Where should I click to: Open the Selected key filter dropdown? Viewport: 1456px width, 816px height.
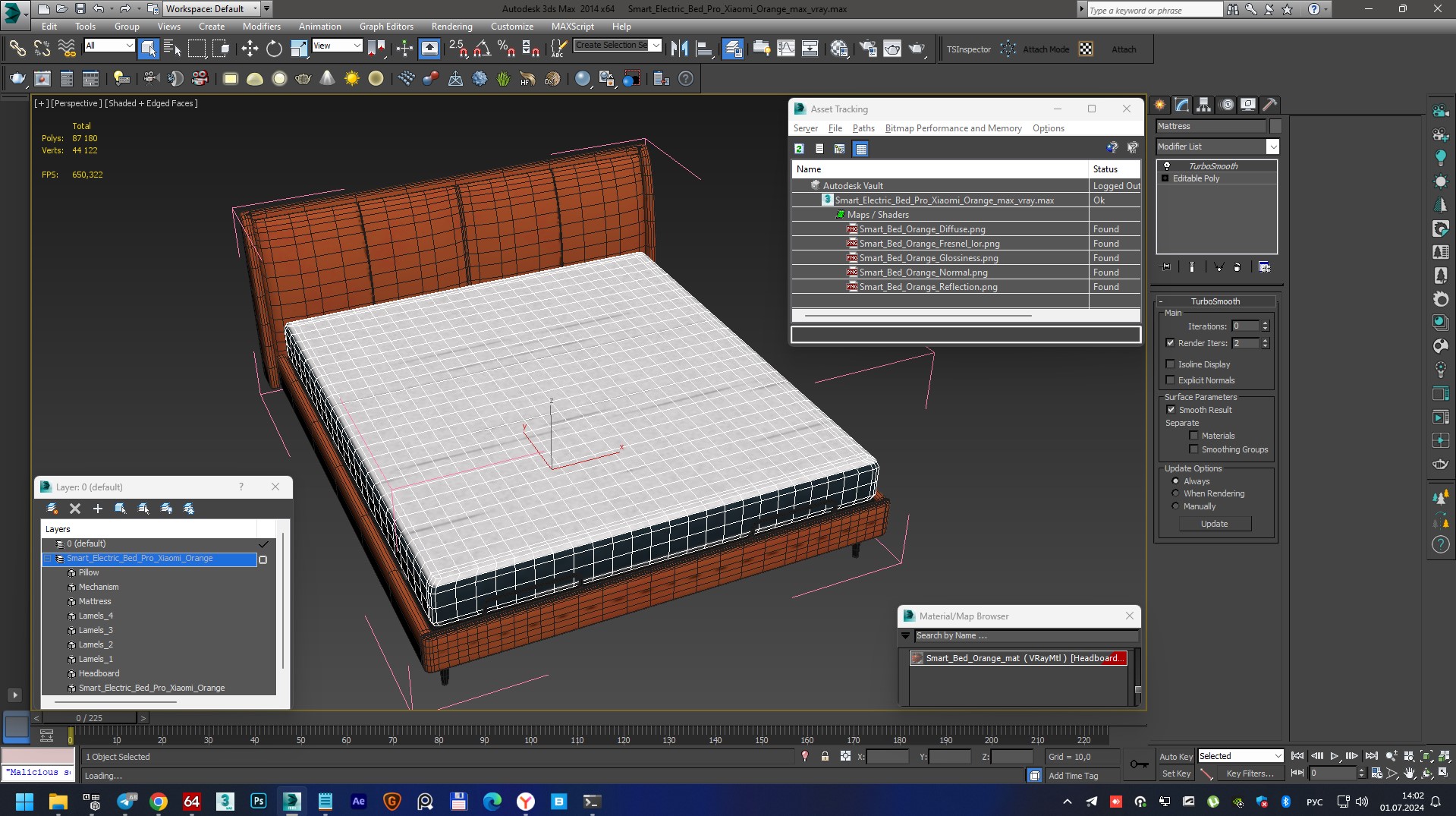[1240, 756]
